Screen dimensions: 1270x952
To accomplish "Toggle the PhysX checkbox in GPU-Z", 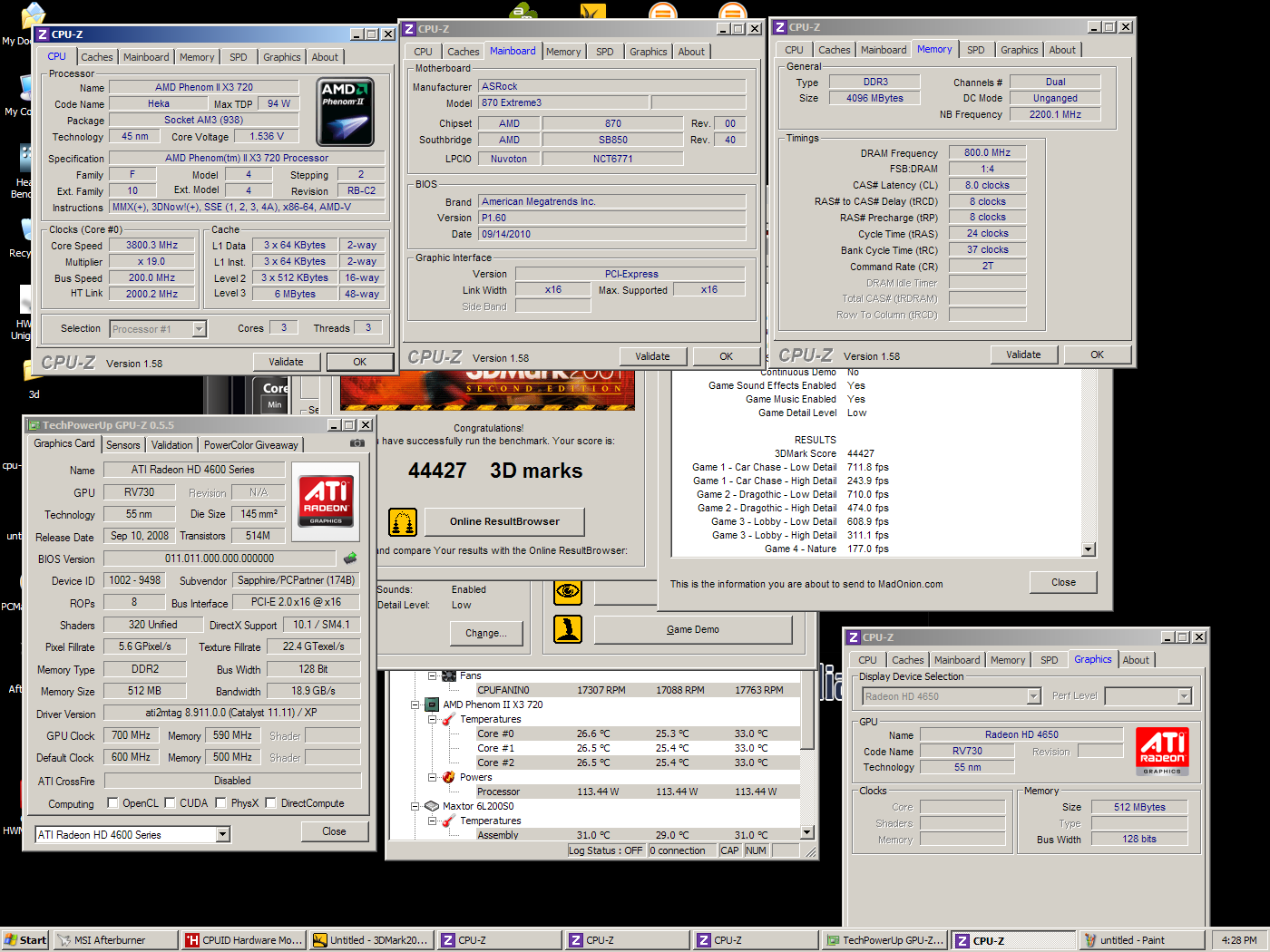I will (x=220, y=803).
